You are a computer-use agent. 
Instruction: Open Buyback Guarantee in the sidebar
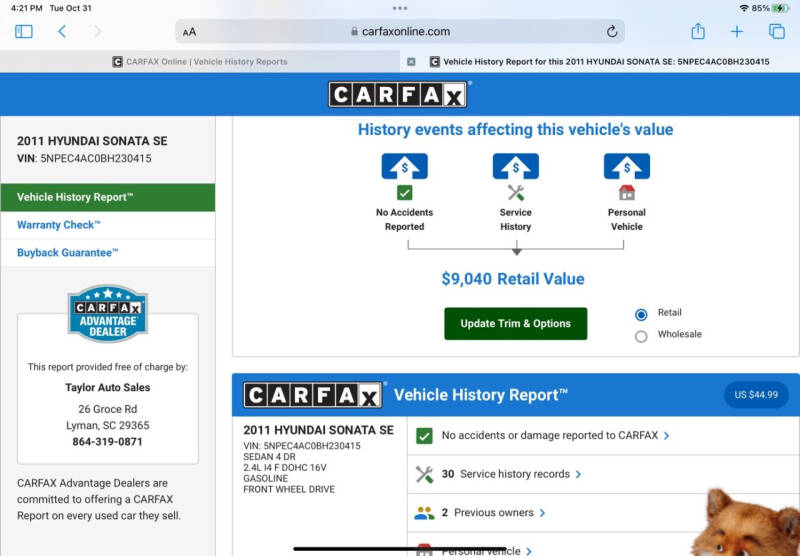108,252
